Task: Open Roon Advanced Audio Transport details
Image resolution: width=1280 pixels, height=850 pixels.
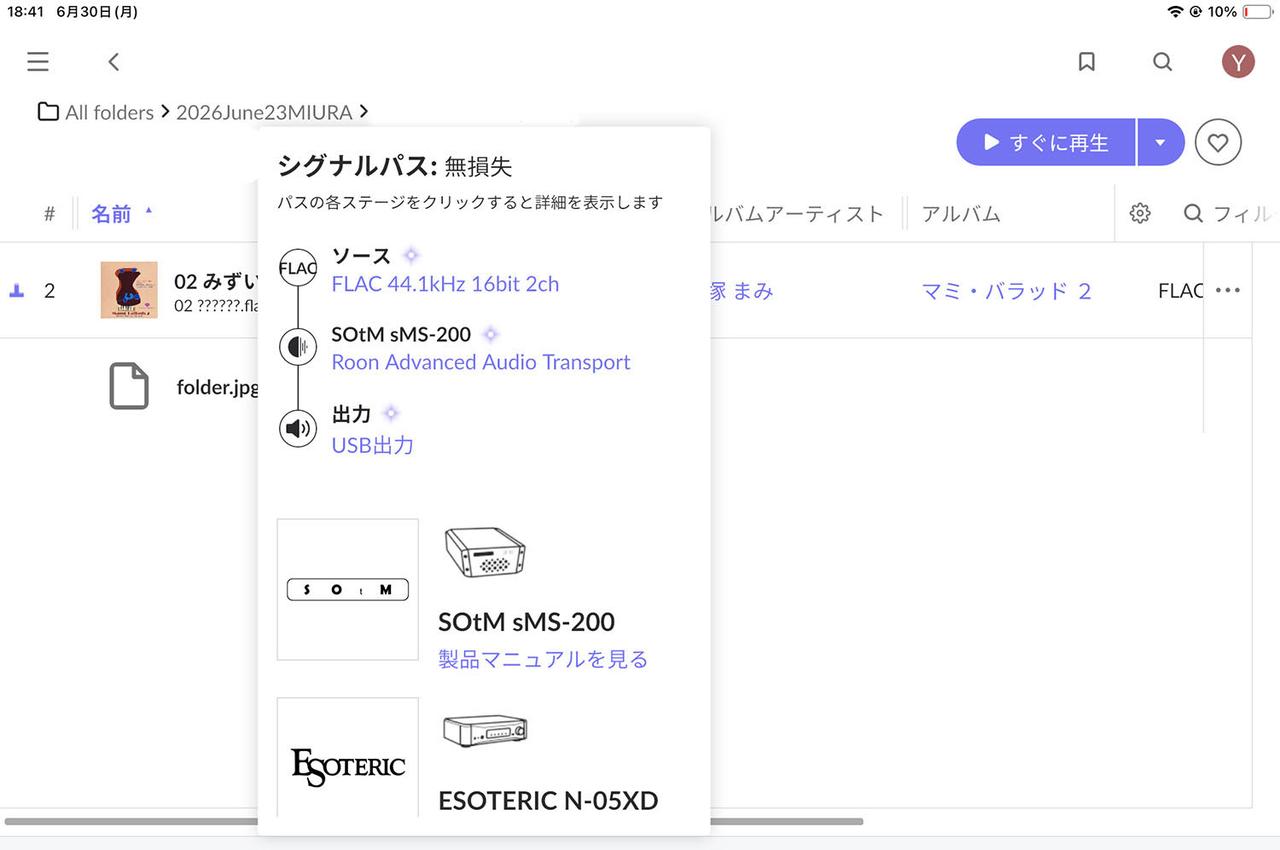Action: coord(481,362)
